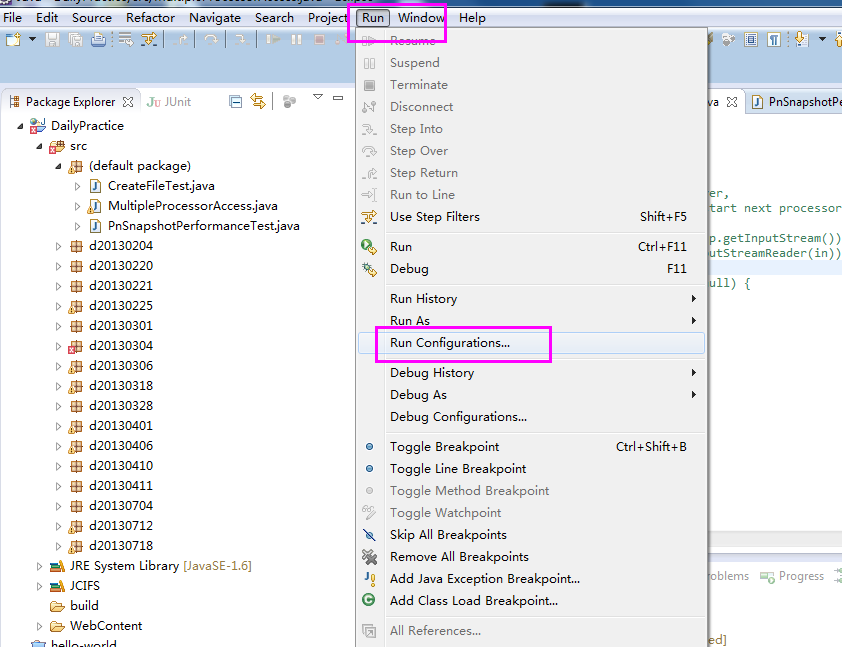Open the File menu

coord(12,18)
